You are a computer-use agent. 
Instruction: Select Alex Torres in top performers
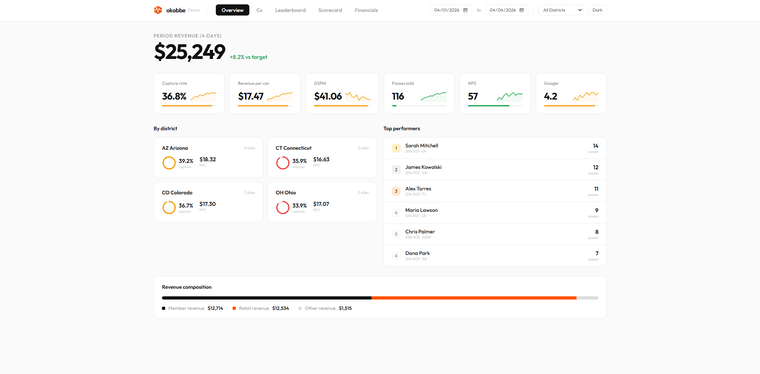click(x=495, y=191)
